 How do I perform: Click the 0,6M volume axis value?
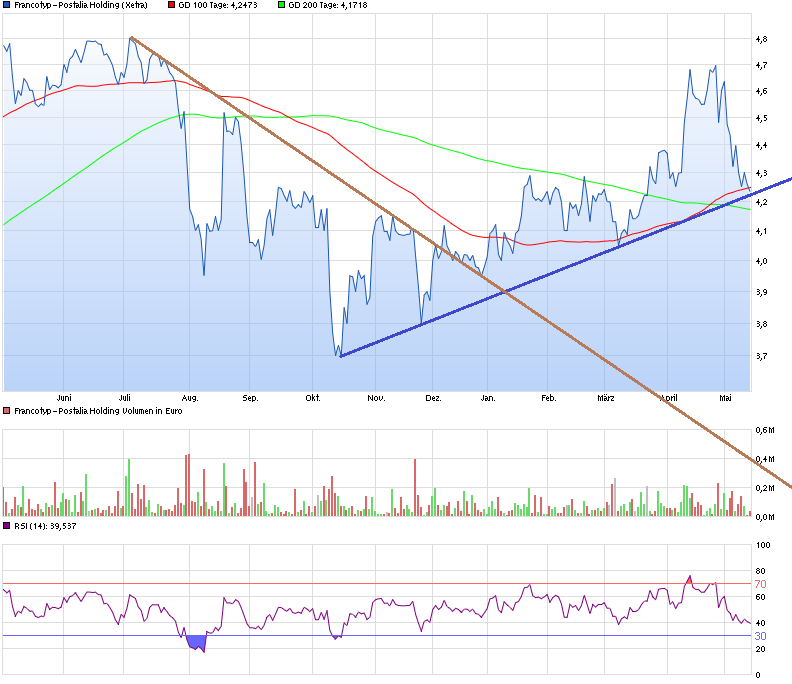click(x=765, y=430)
